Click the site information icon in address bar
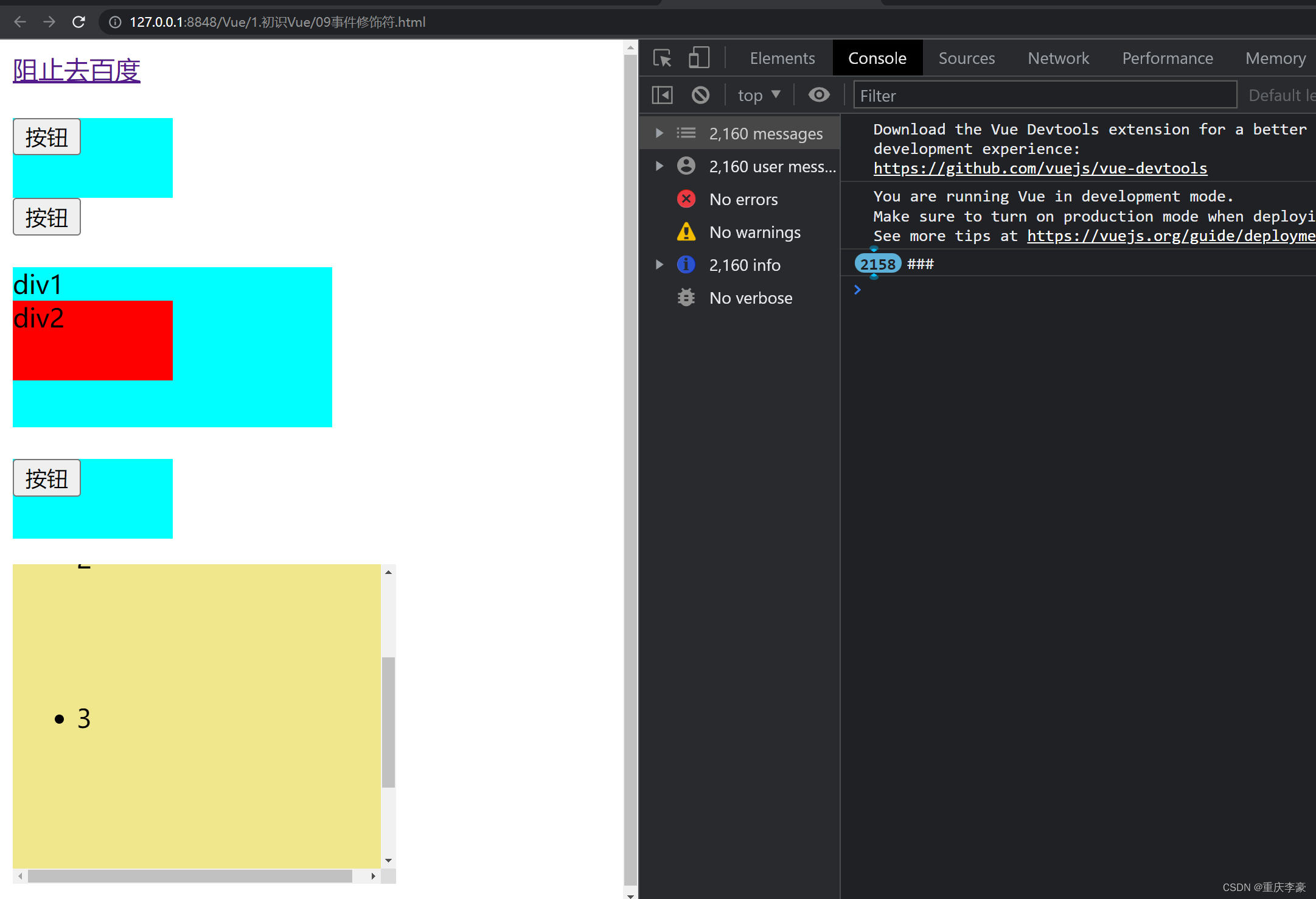Image resolution: width=1316 pixels, height=899 pixels. pyautogui.click(x=115, y=22)
